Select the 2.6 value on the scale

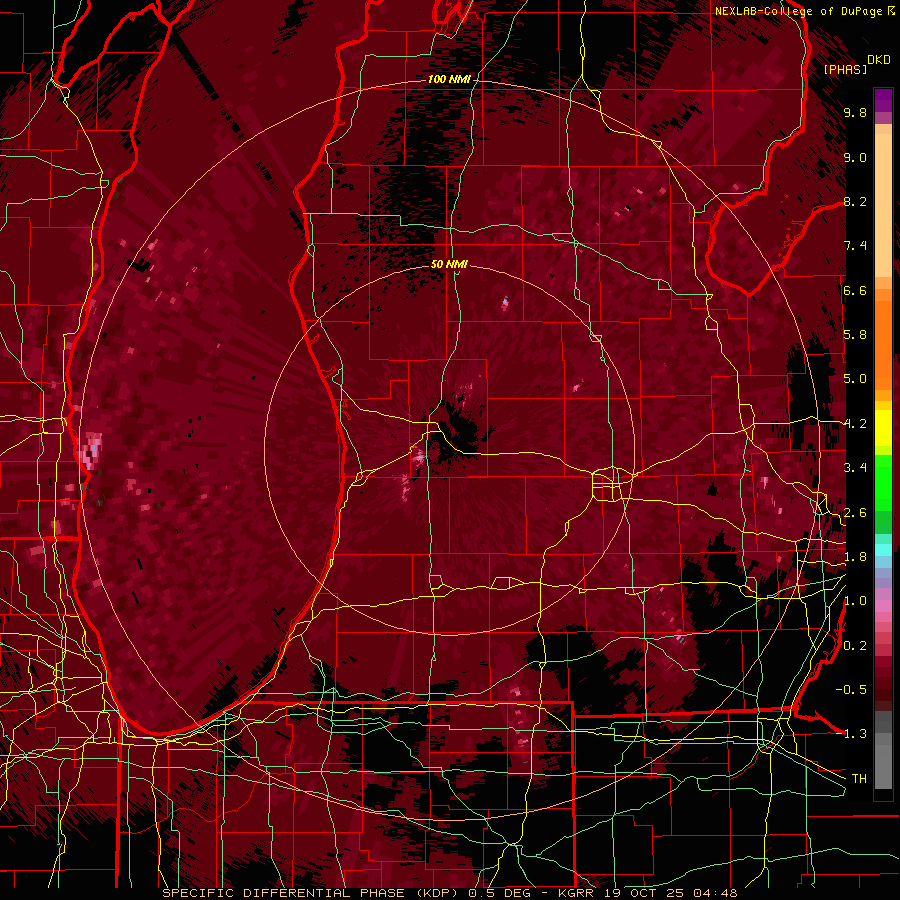click(855, 513)
